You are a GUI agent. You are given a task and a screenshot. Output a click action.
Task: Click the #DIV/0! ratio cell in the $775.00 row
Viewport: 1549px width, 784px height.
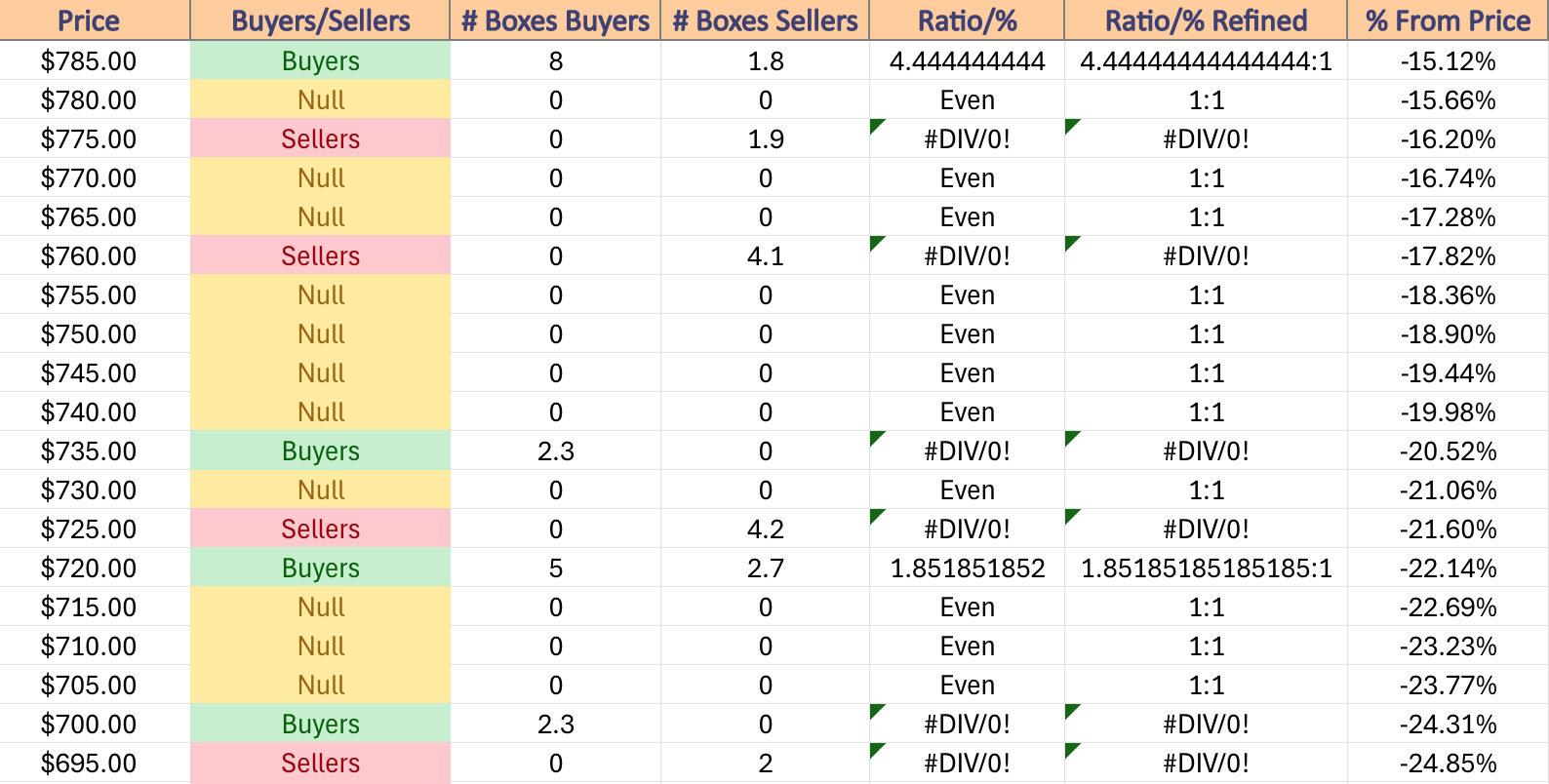click(967, 138)
